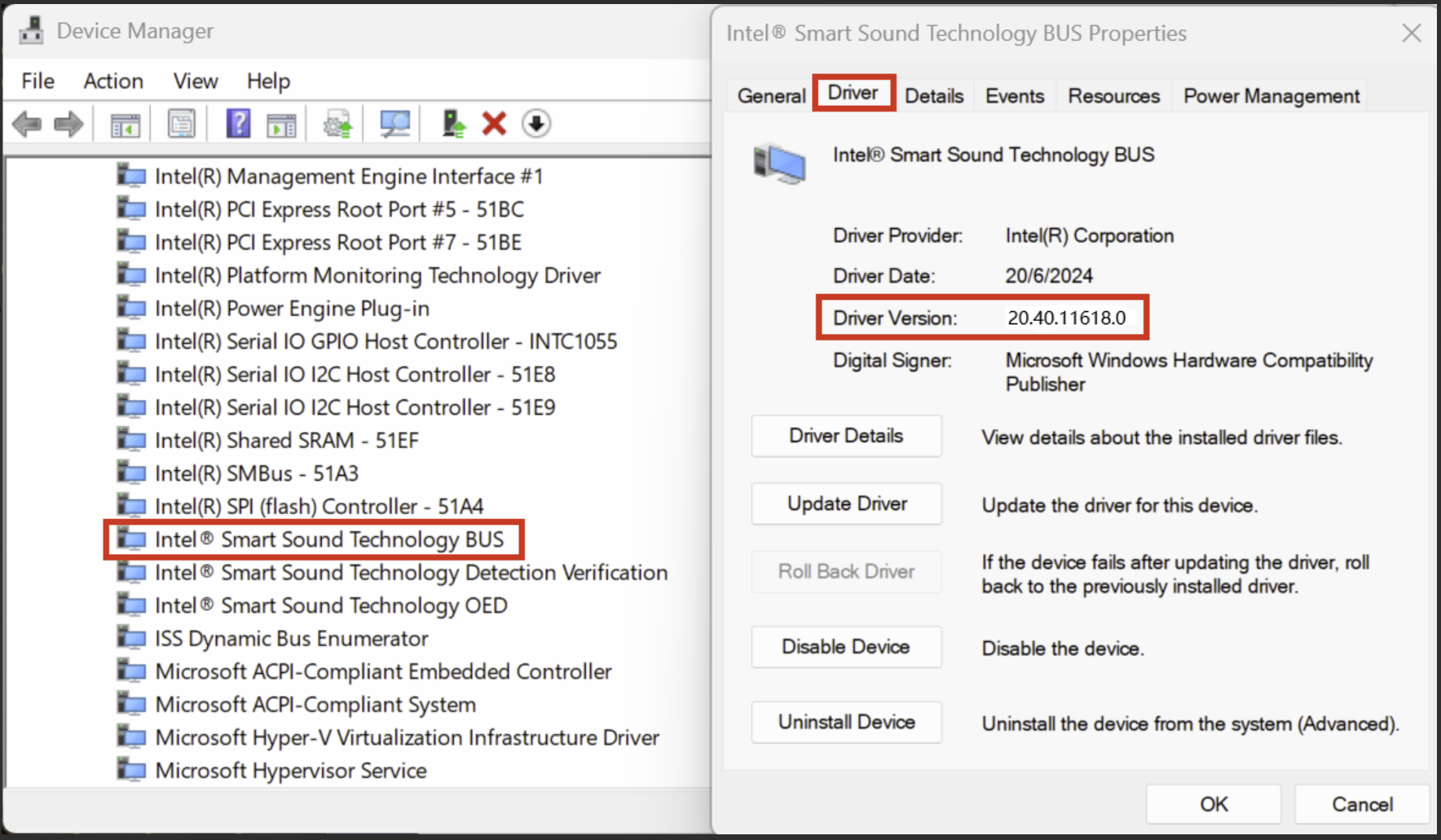
Task: Click the Back arrow toolbar icon
Action: coord(27,124)
